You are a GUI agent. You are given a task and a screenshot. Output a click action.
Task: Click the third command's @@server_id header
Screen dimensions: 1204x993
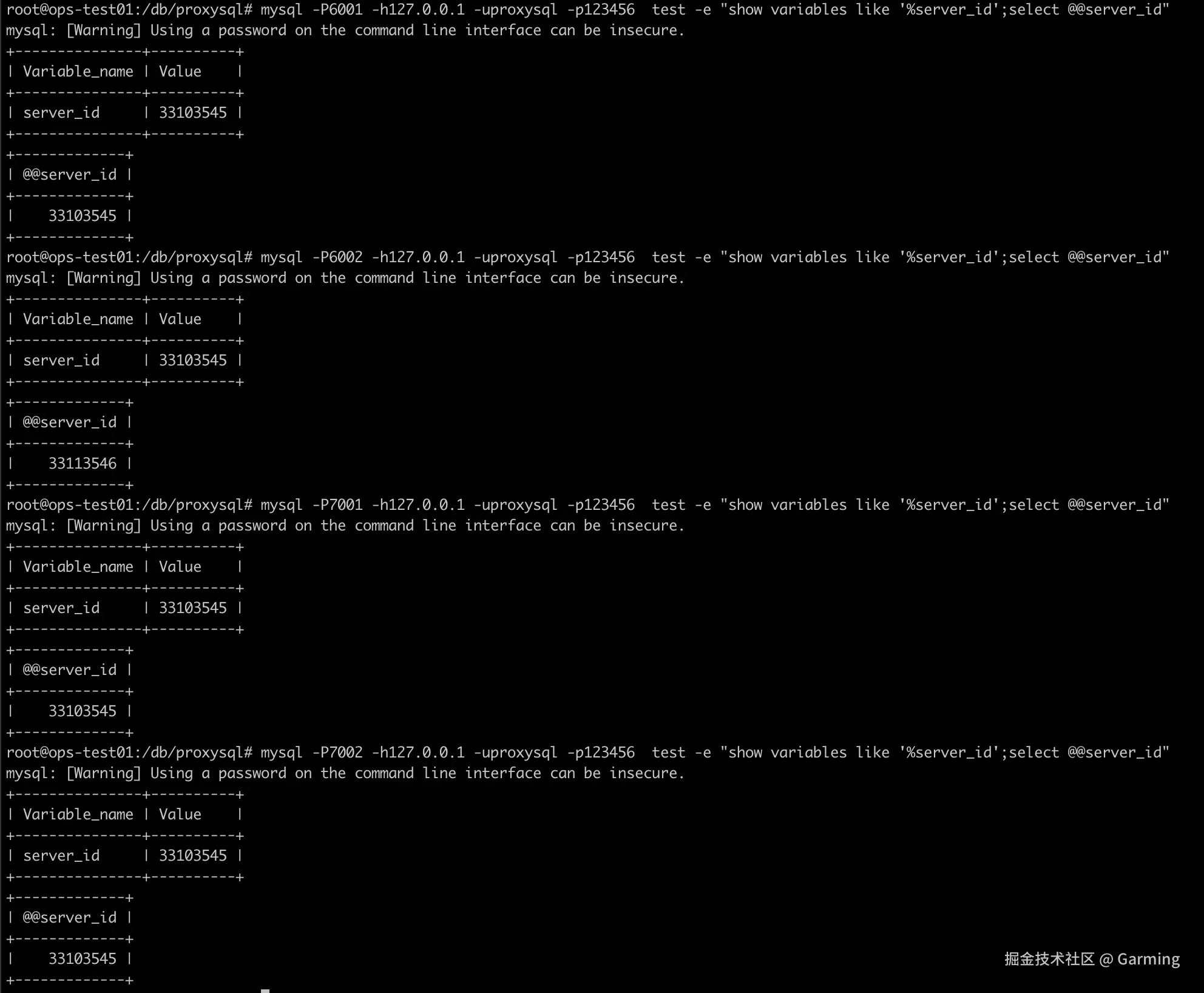click(70, 670)
